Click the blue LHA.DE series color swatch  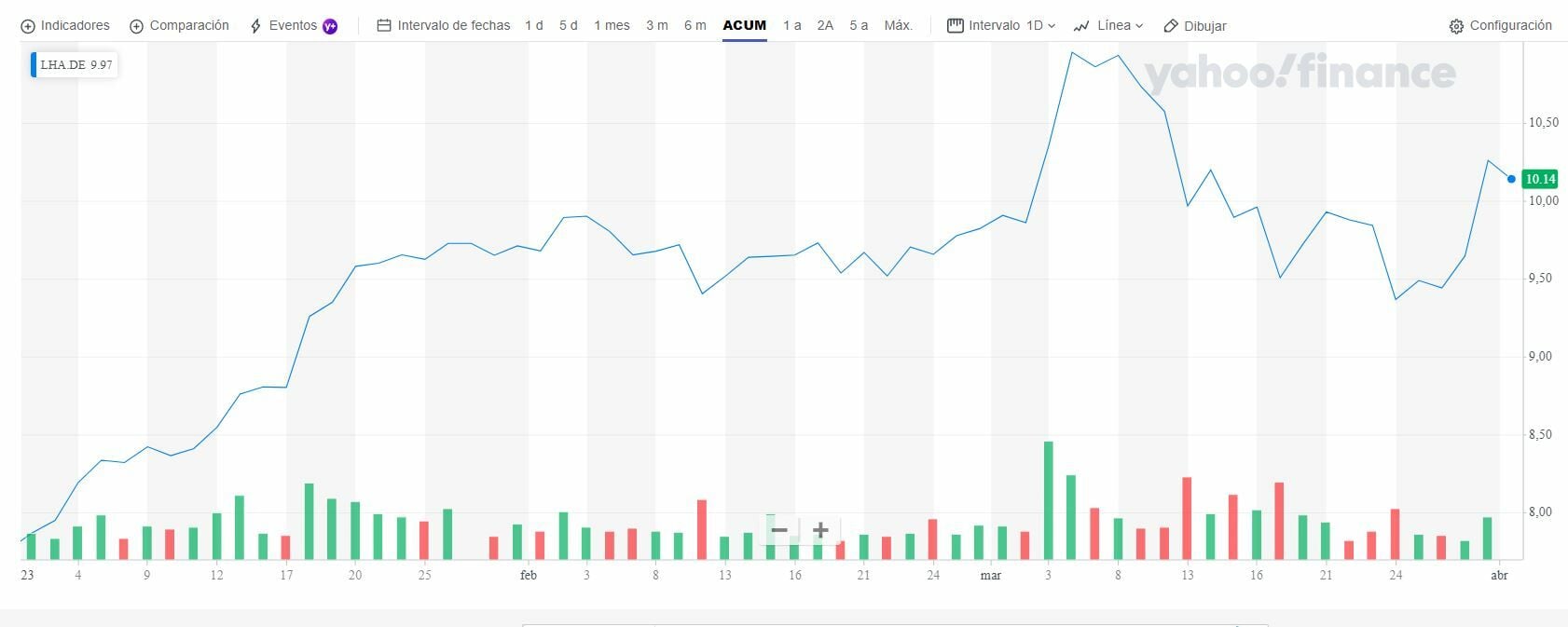click(34, 65)
